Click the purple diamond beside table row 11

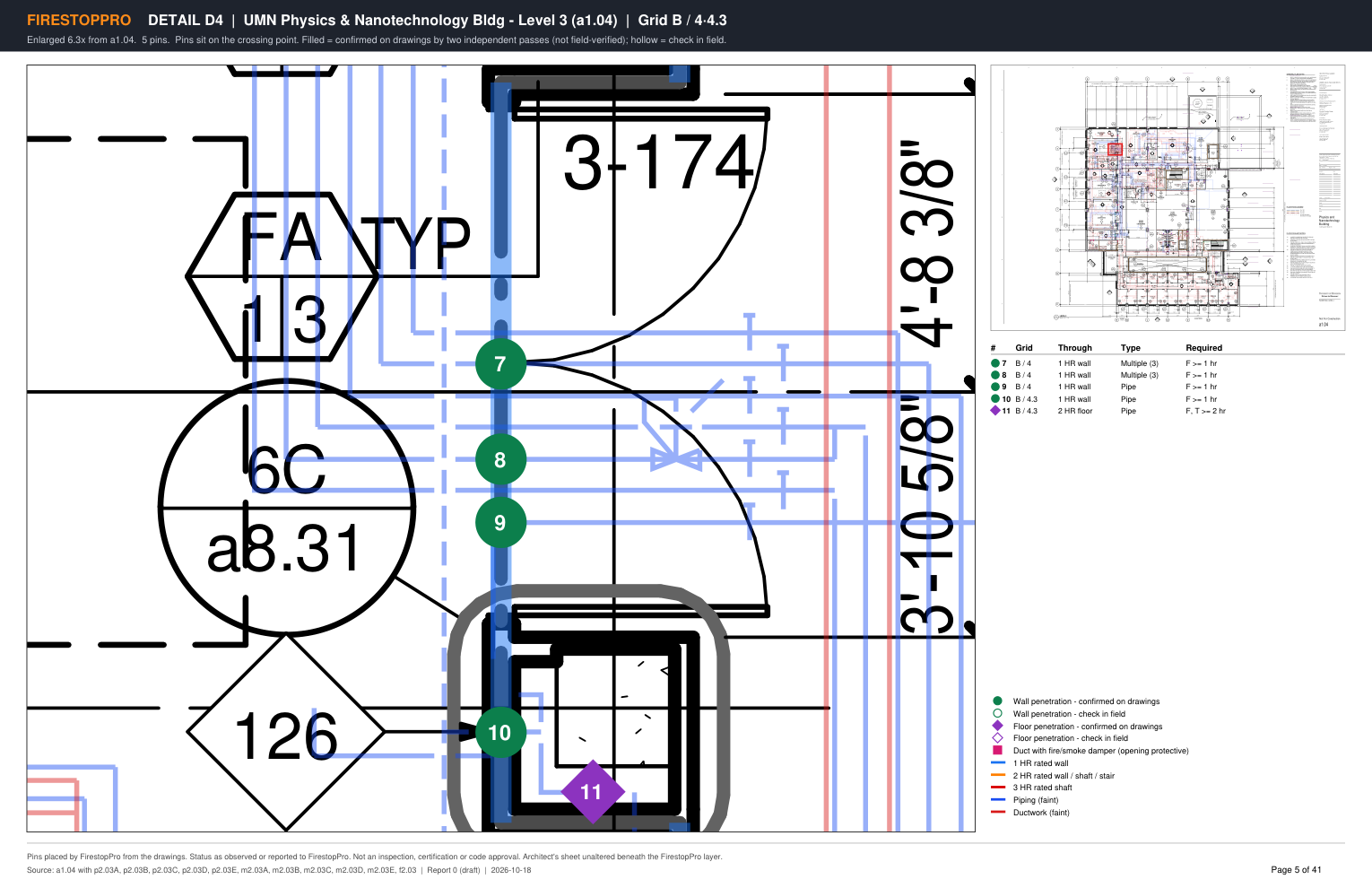click(995, 411)
